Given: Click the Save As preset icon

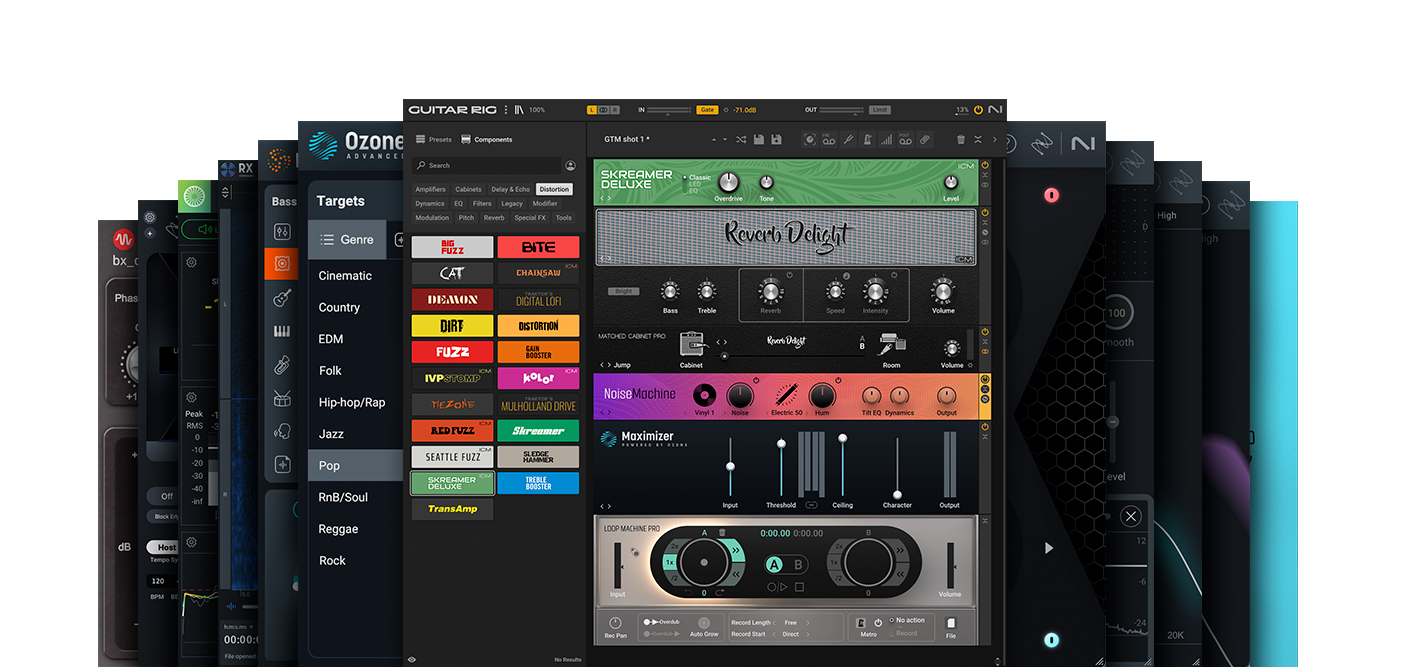Looking at the screenshot, I should click(777, 139).
